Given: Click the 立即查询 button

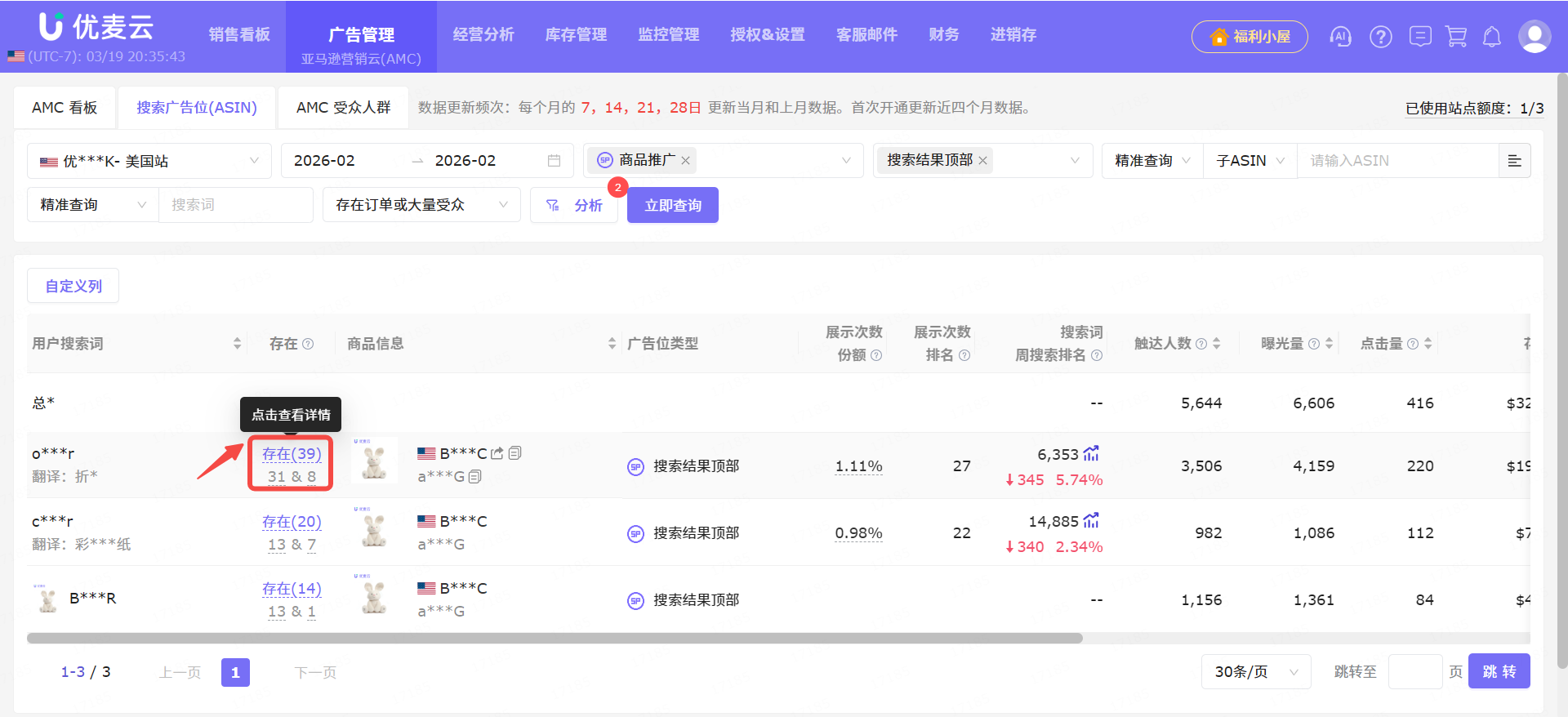Looking at the screenshot, I should [x=672, y=205].
